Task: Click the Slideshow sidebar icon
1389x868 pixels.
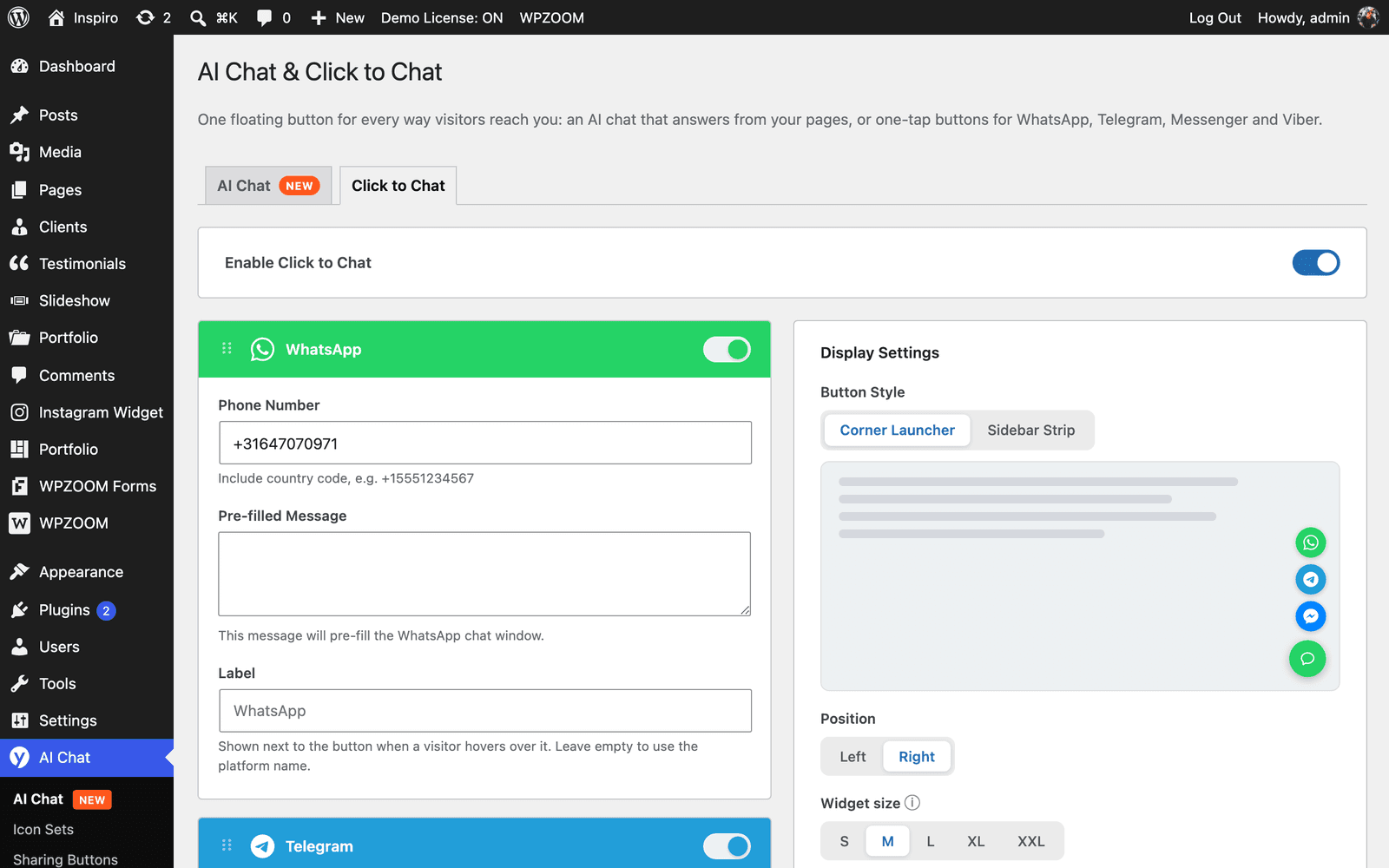Action: 19,300
